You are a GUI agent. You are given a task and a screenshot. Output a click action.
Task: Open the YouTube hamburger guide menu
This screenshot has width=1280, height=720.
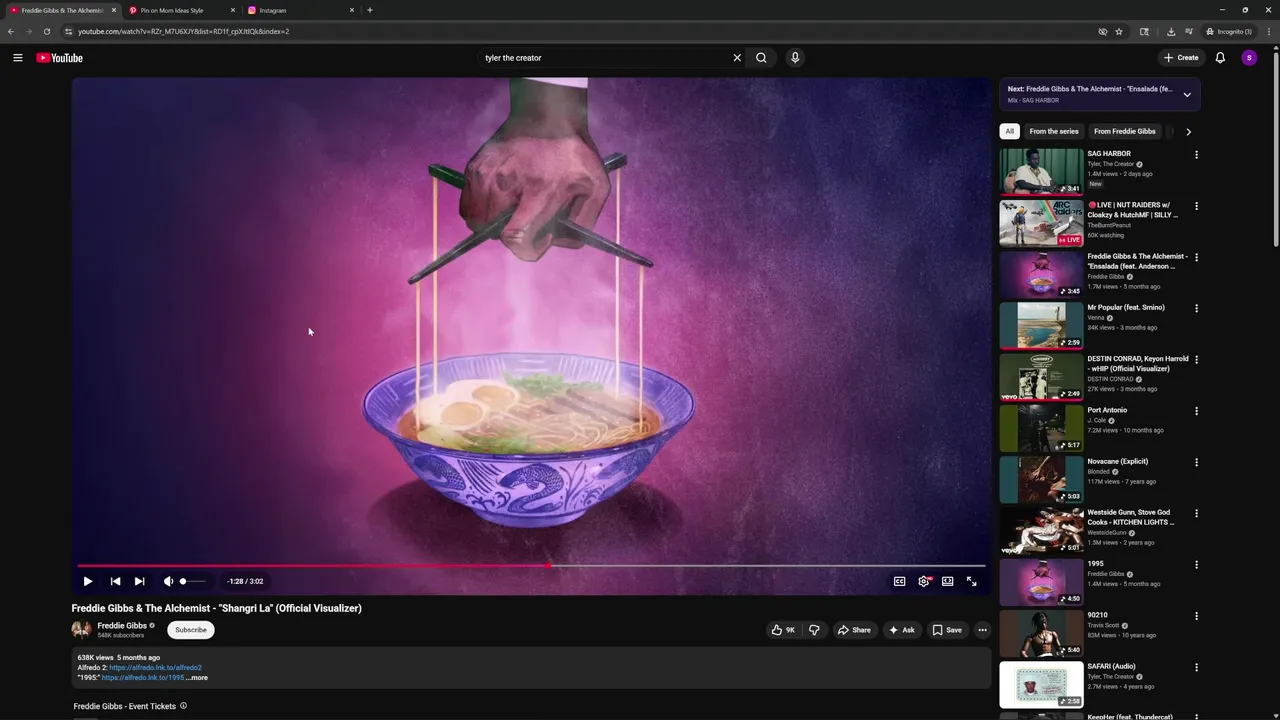[x=17, y=58]
